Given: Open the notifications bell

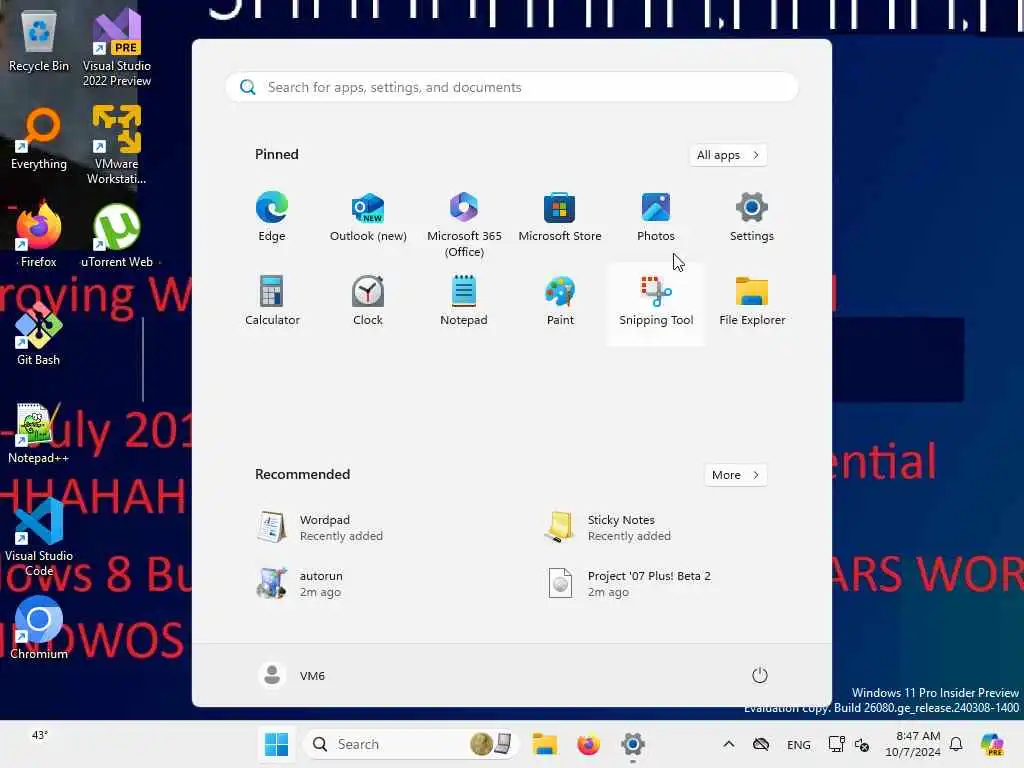Looking at the screenshot, I should pos(956,744).
